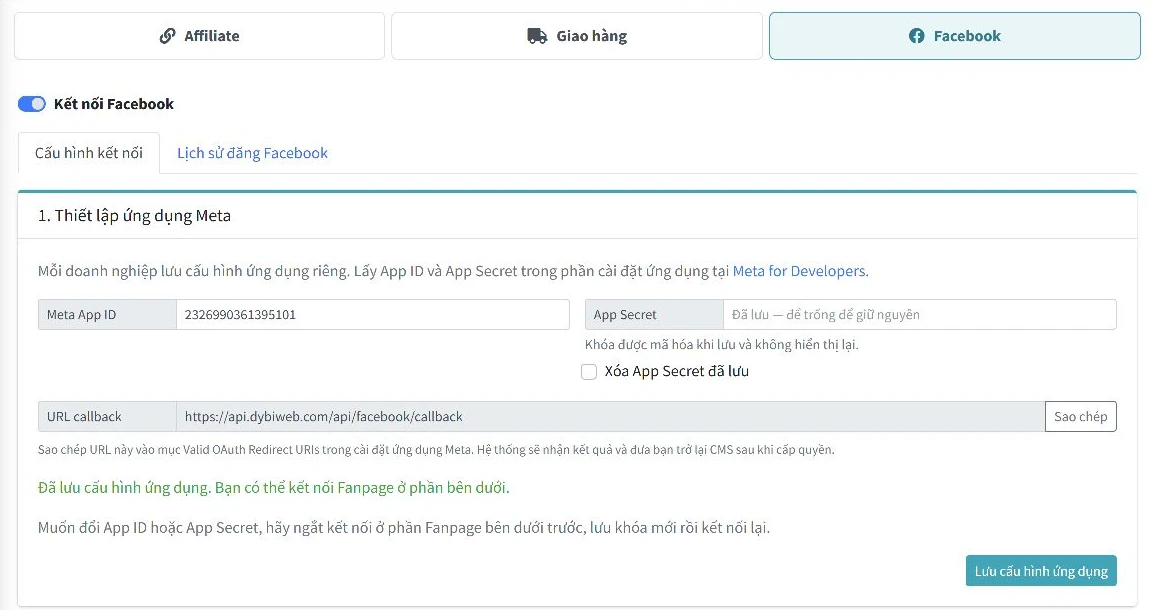1150x610 pixels.
Task: Toggle the Kết nối Facebook switch
Action: click(x=32, y=104)
